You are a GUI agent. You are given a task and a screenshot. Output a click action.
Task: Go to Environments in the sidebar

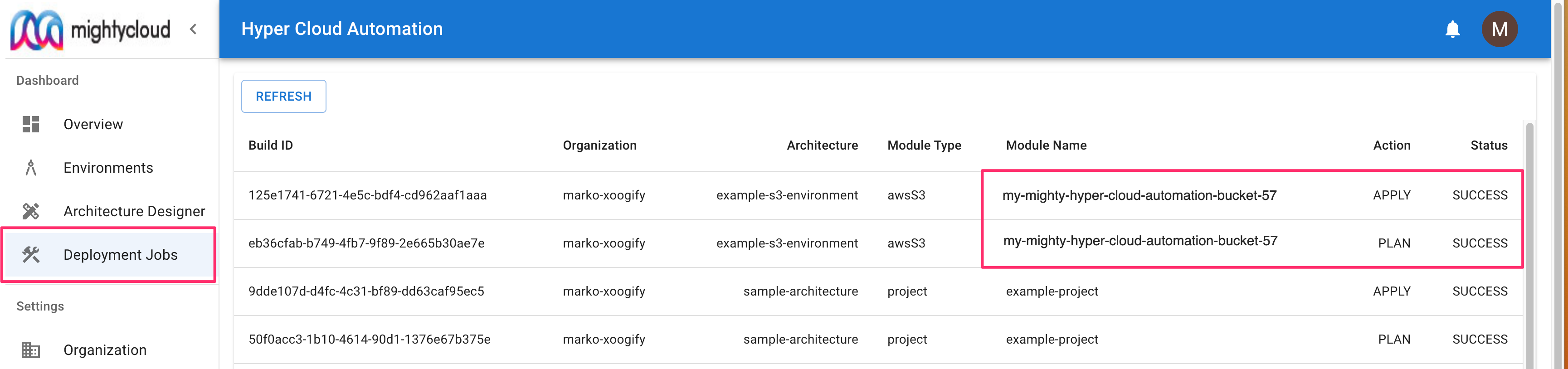pos(108,167)
